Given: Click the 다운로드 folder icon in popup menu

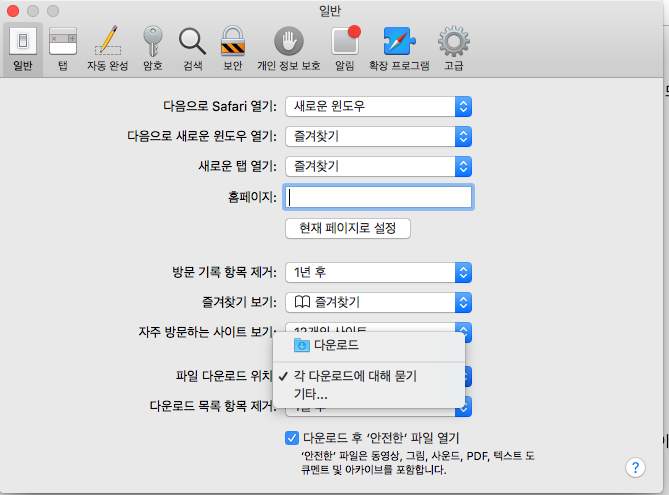Looking at the screenshot, I should (x=302, y=345).
